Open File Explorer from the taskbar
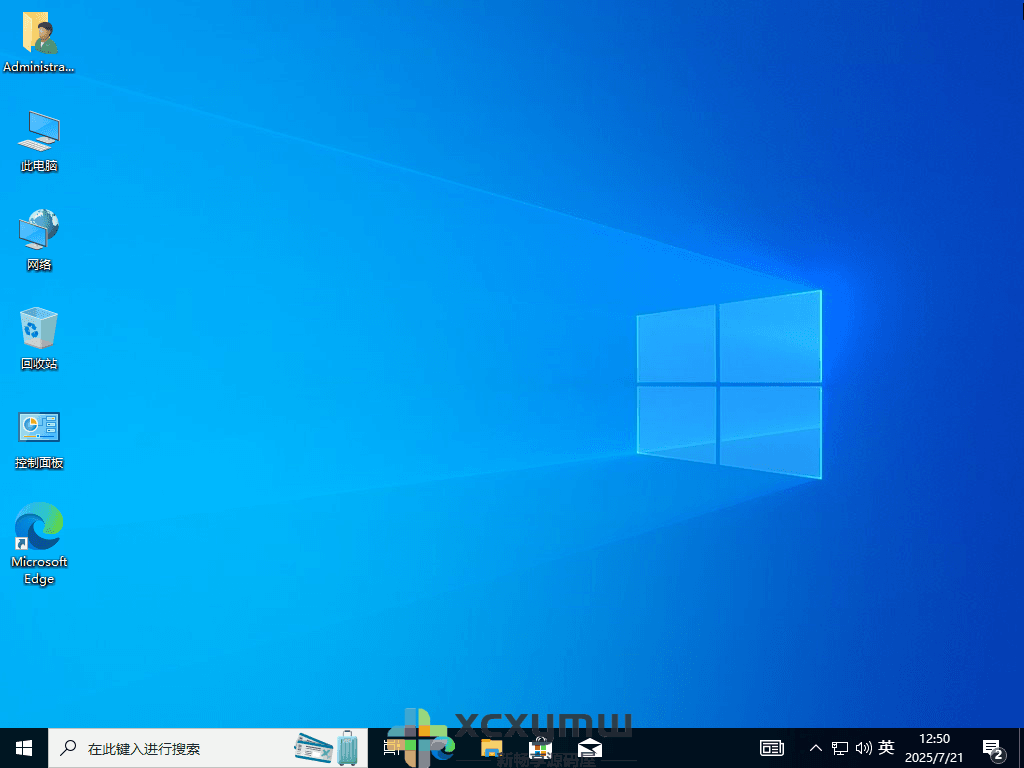The height and width of the screenshot is (768, 1024). (490, 747)
